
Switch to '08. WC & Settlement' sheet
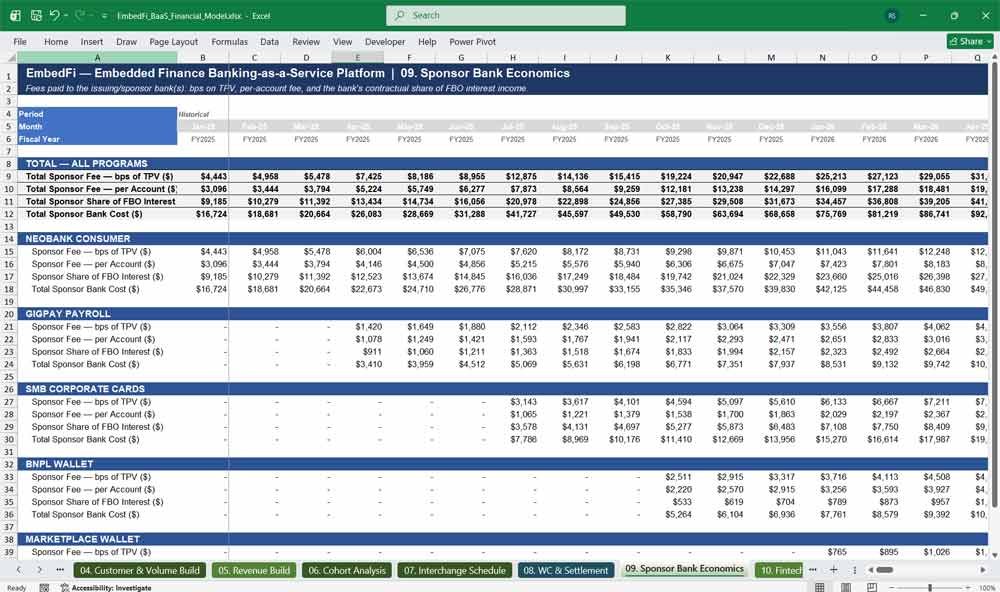tap(566, 570)
